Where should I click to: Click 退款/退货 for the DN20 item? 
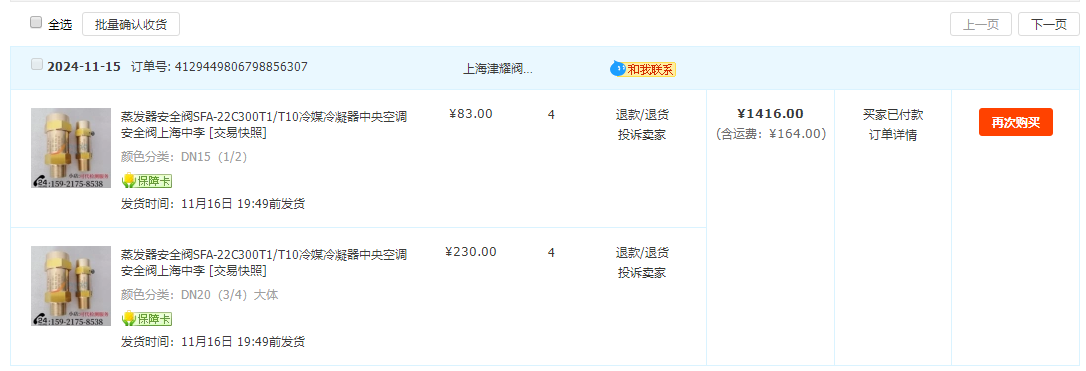[x=642, y=253]
